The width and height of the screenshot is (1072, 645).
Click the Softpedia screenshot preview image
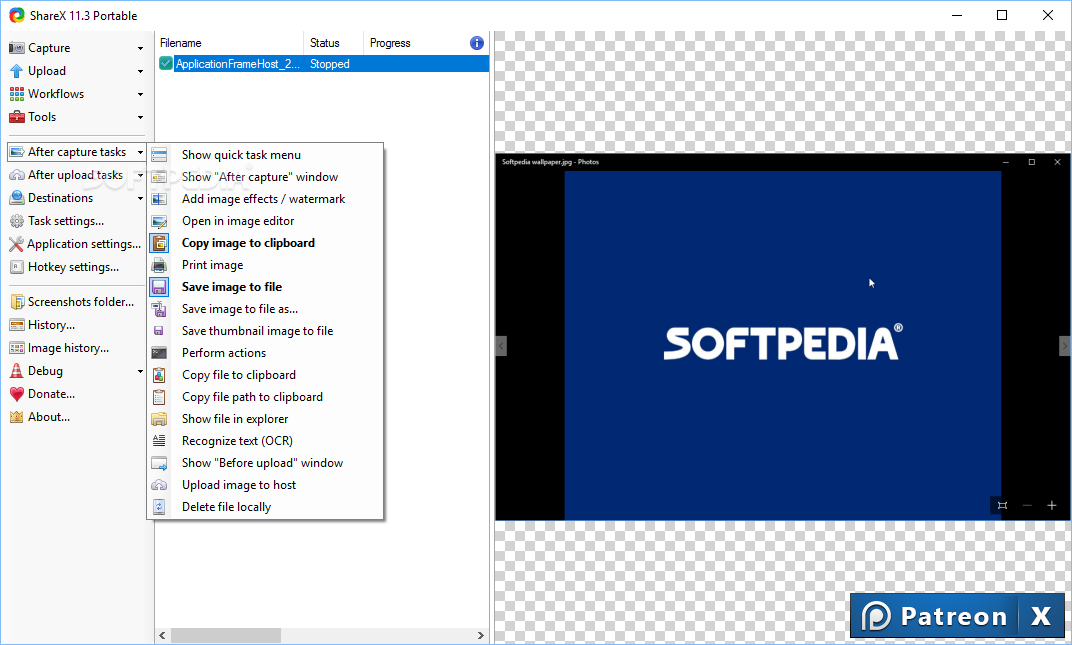click(783, 337)
